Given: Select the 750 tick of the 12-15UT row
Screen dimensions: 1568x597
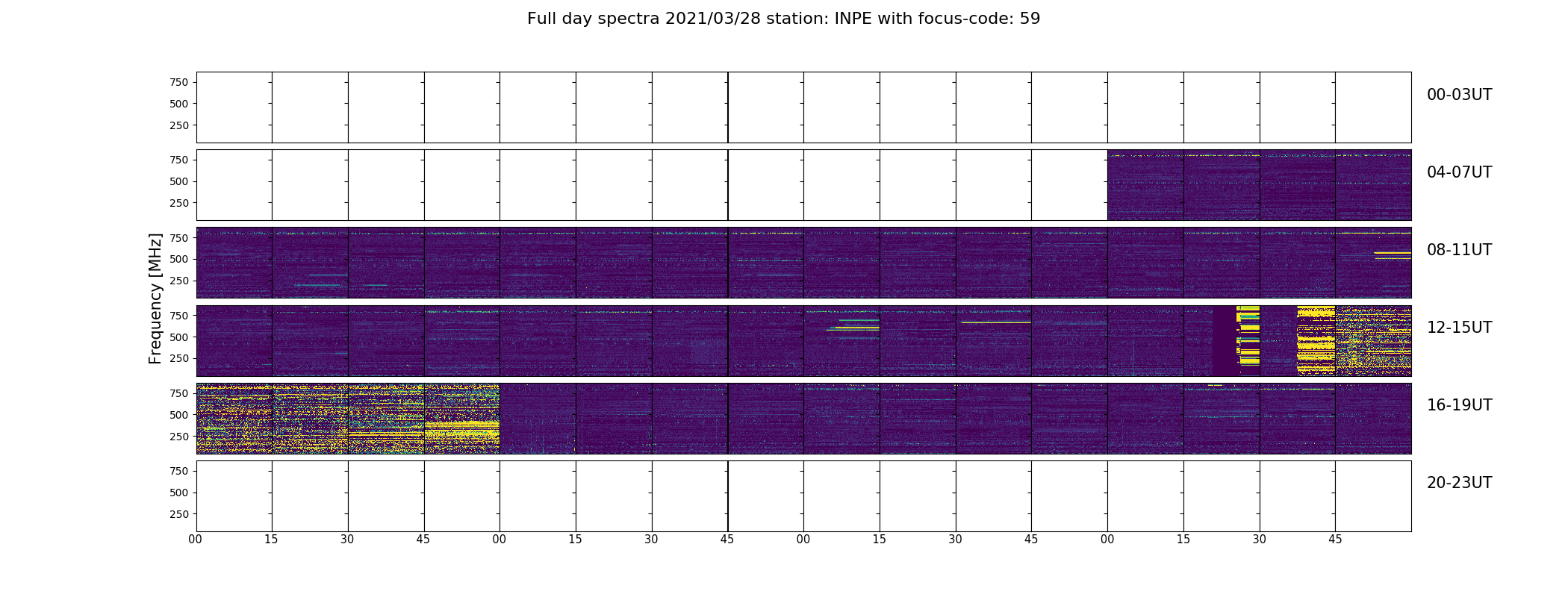Looking at the screenshot, I should coord(178,316).
